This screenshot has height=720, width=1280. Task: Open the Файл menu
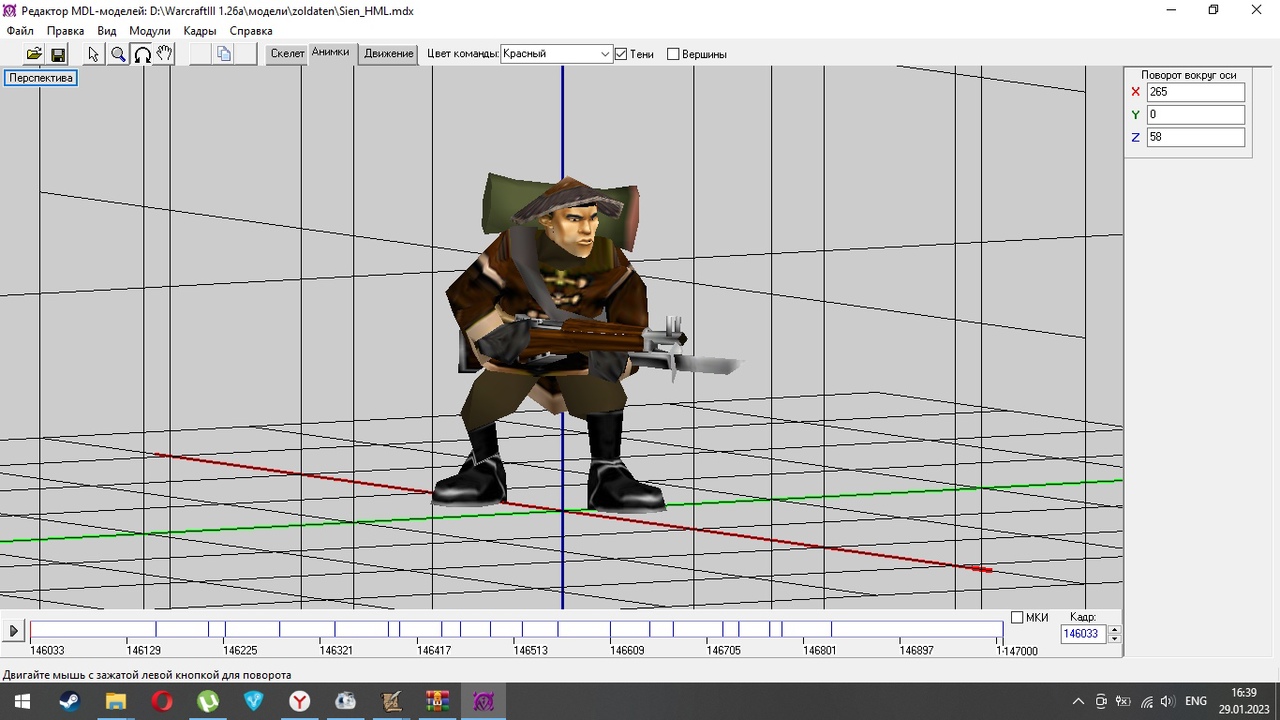[20, 31]
